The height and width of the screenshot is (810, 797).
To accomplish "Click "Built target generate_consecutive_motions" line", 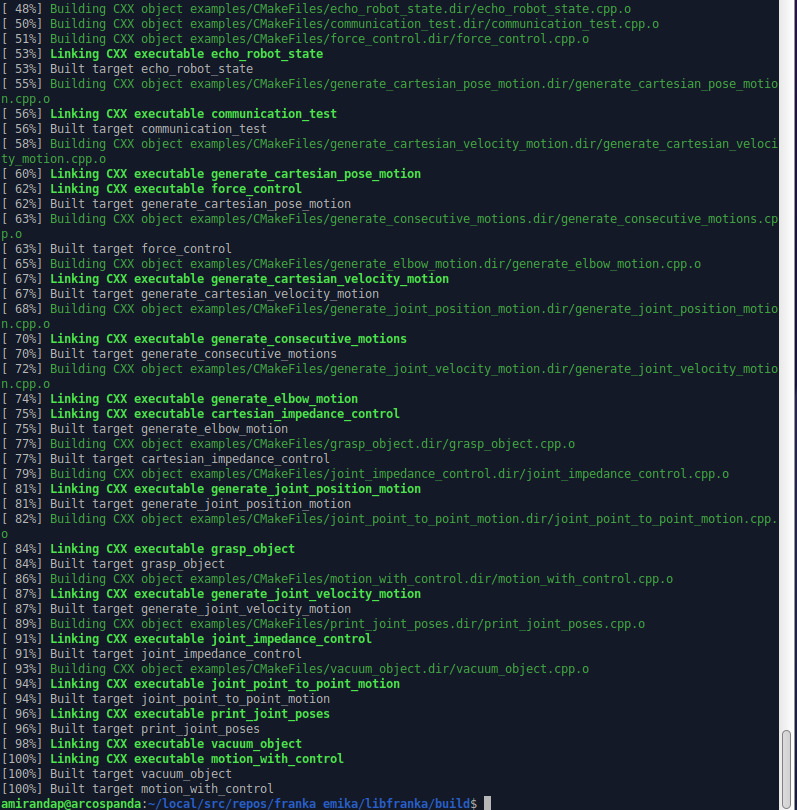I will tap(193, 354).
